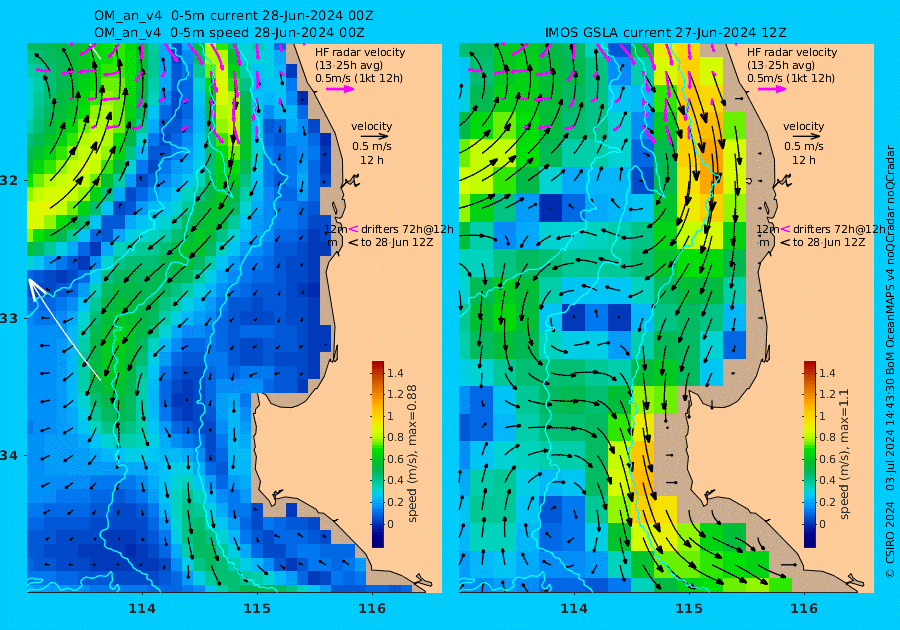Click the '1.2' tick on right color bar
Viewport: 900px width, 630px height.
(x=827, y=395)
